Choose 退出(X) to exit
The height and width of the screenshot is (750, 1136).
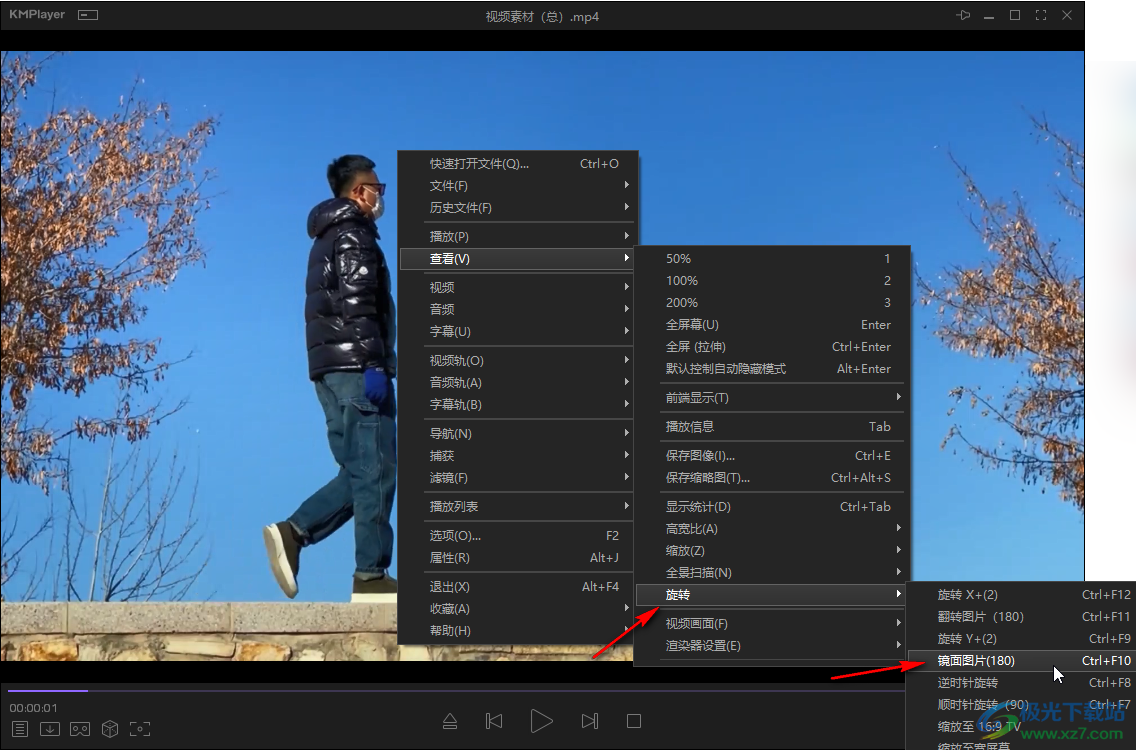coord(517,587)
